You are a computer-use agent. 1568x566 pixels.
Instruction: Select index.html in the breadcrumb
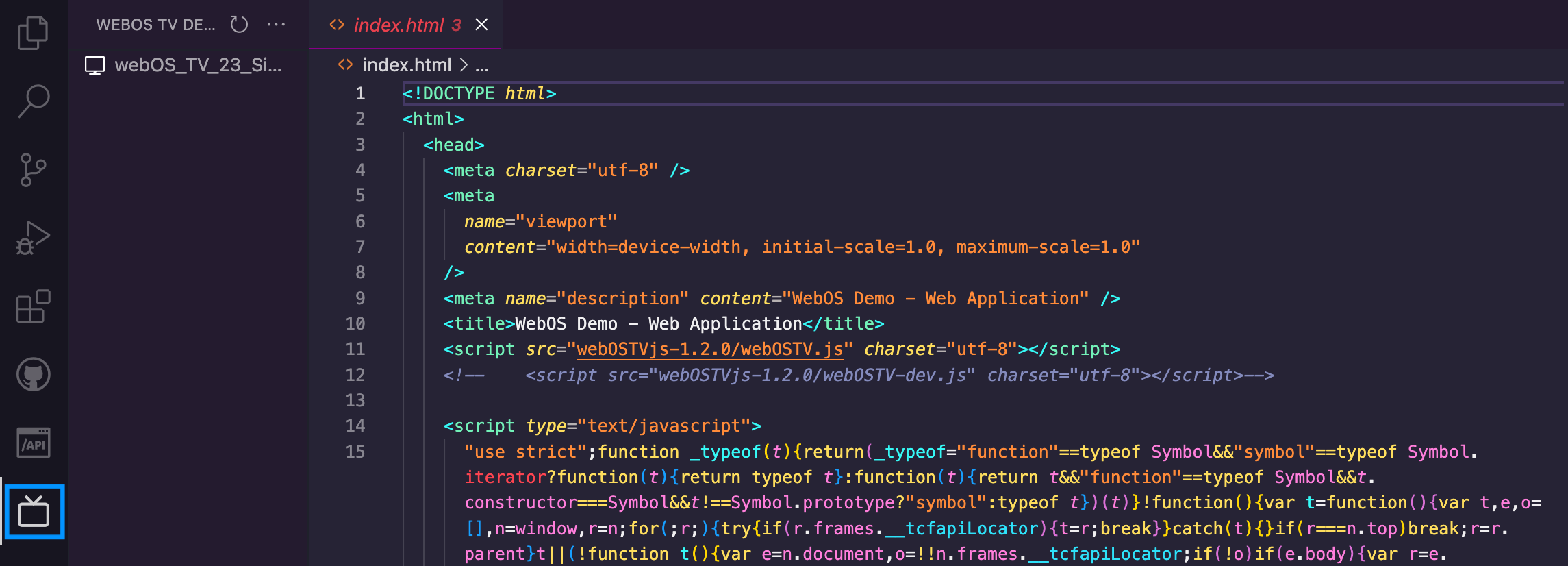(x=407, y=65)
